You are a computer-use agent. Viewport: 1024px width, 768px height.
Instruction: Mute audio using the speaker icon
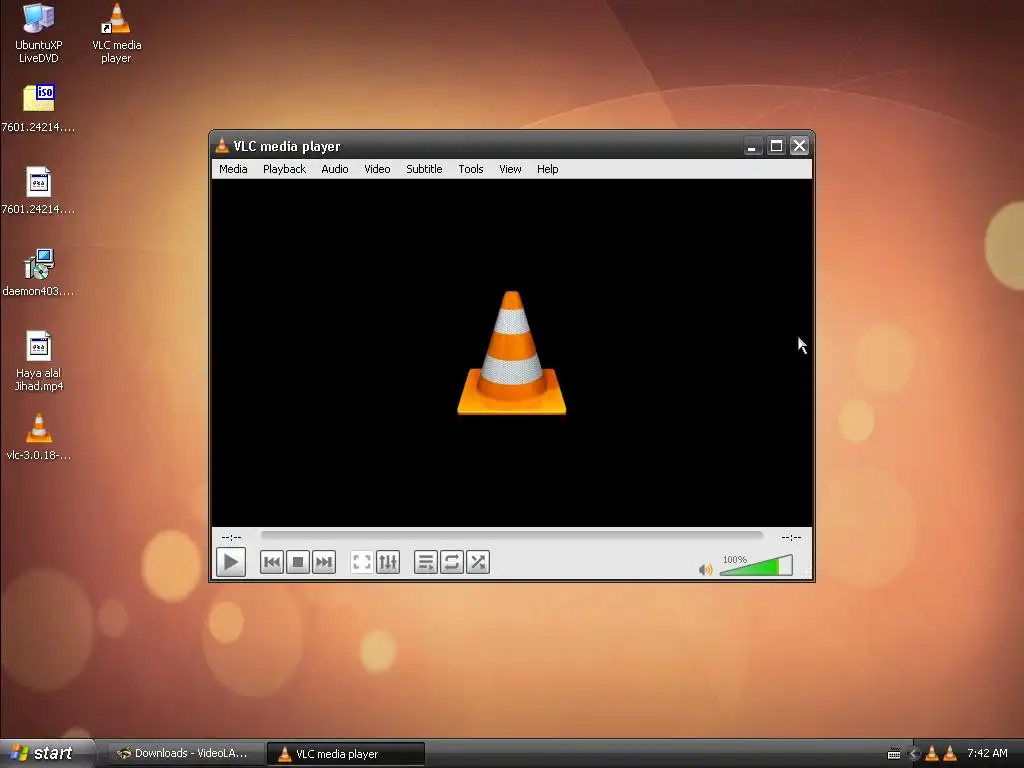pos(705,569)
